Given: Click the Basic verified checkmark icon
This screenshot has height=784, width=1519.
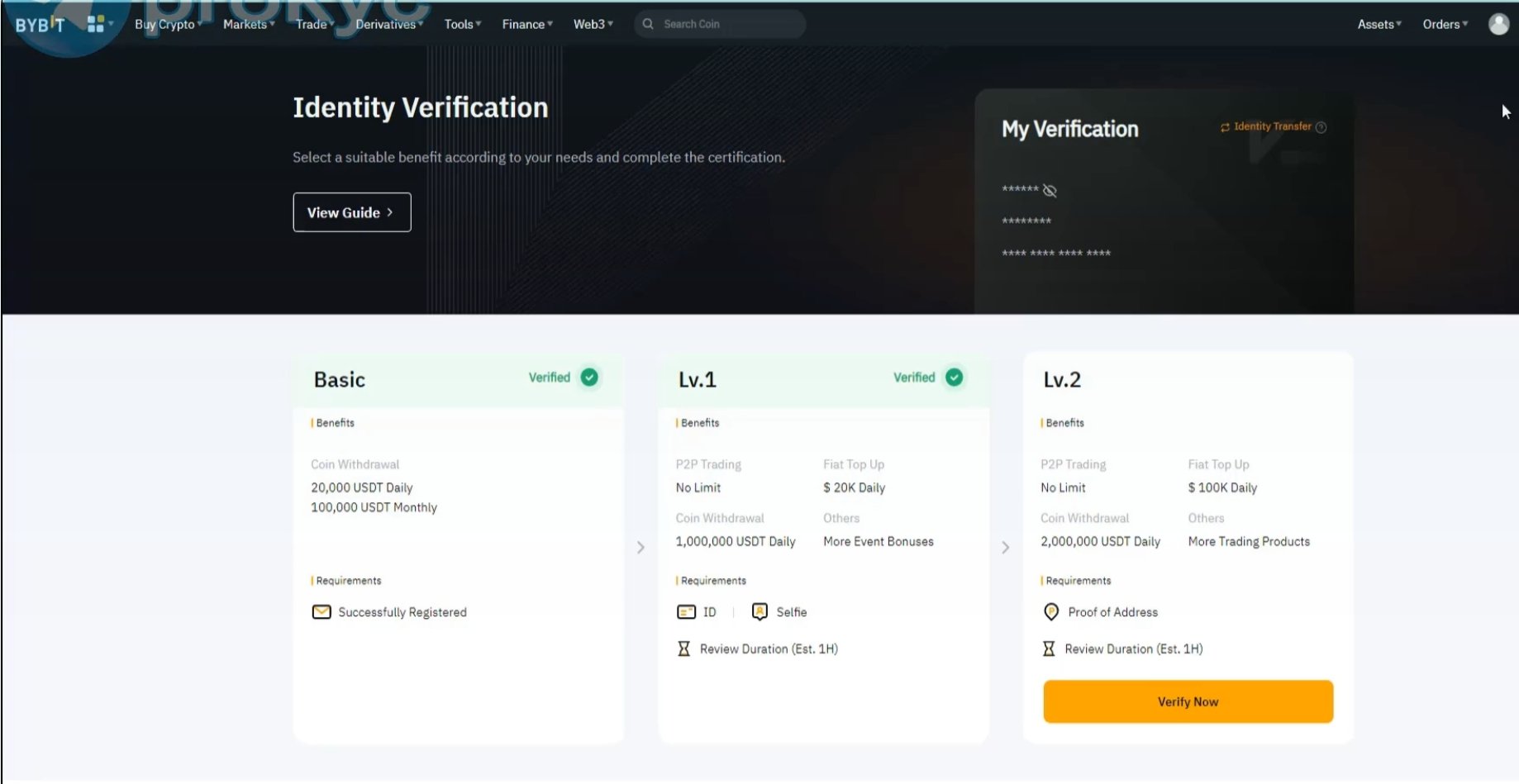Looking at the screenshot, I should (x=589, y=378).
